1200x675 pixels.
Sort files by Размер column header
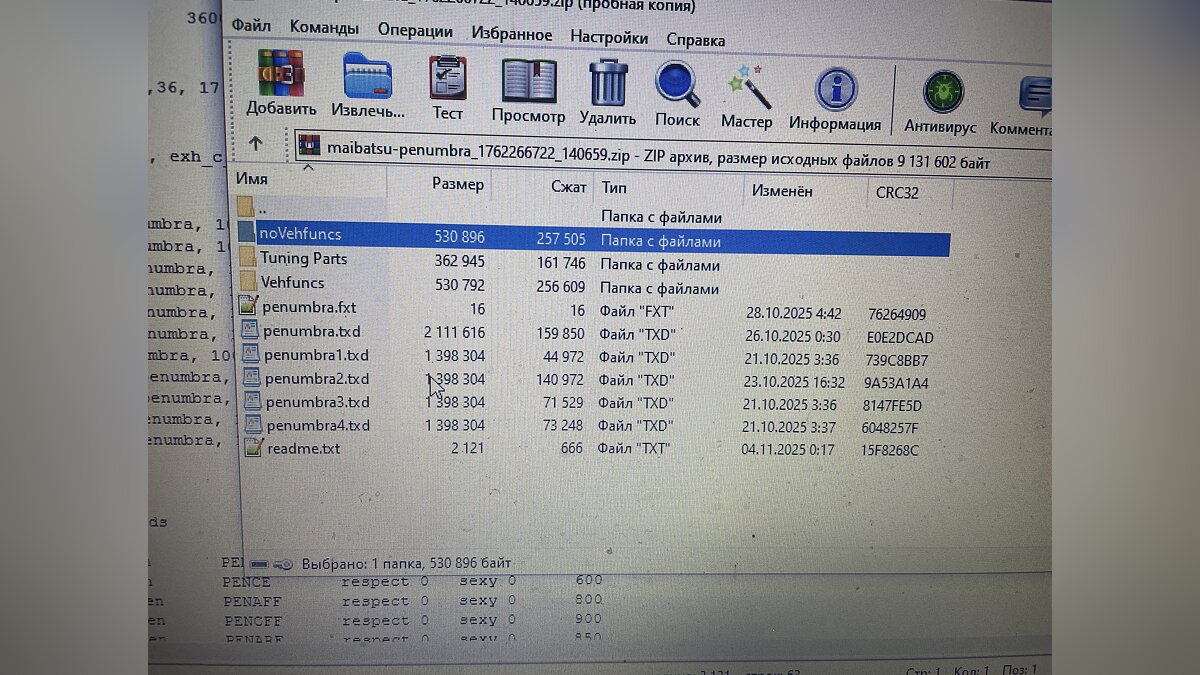pos(458,184)
